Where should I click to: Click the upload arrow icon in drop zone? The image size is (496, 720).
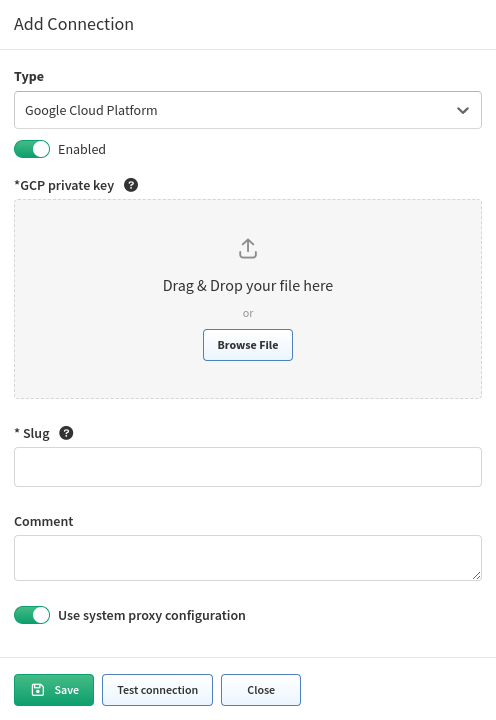tap(248, 248)
